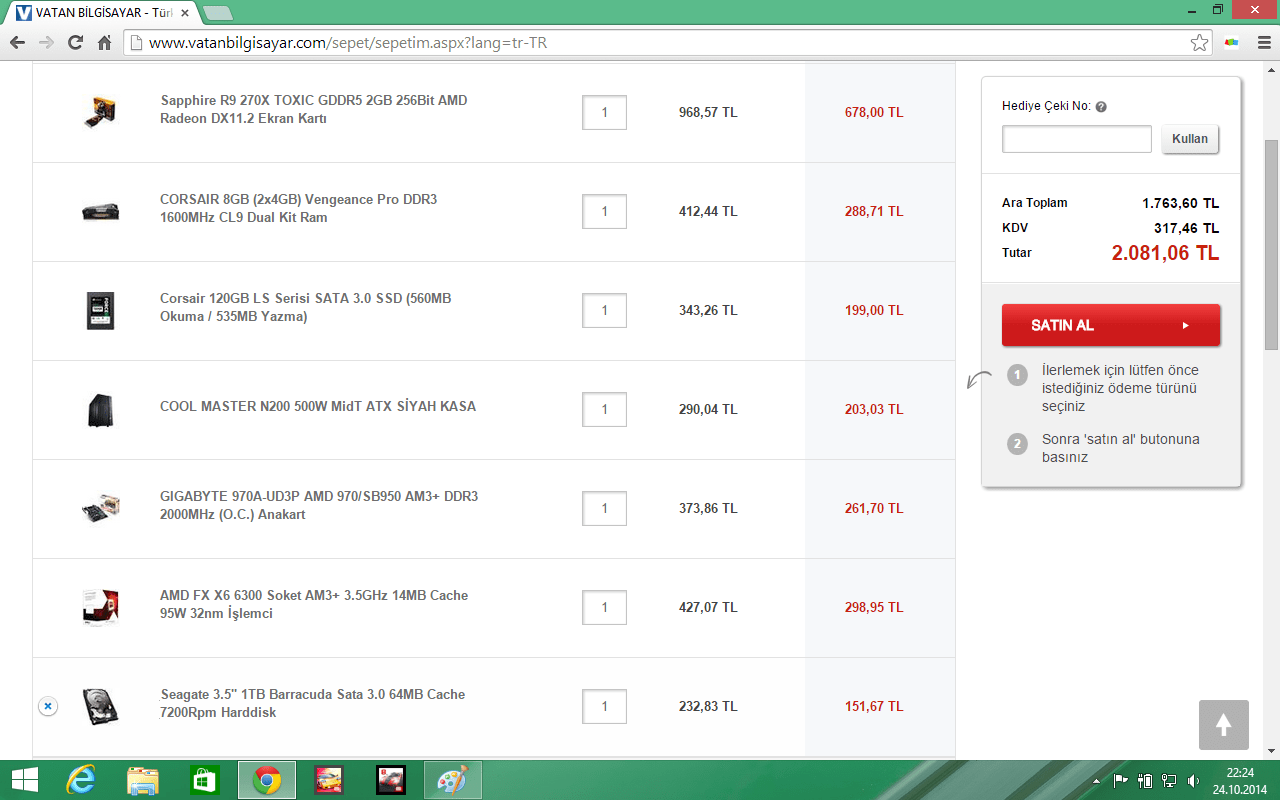Click the Seagate Barracuda harddisk thumbnail

(100, 705)
